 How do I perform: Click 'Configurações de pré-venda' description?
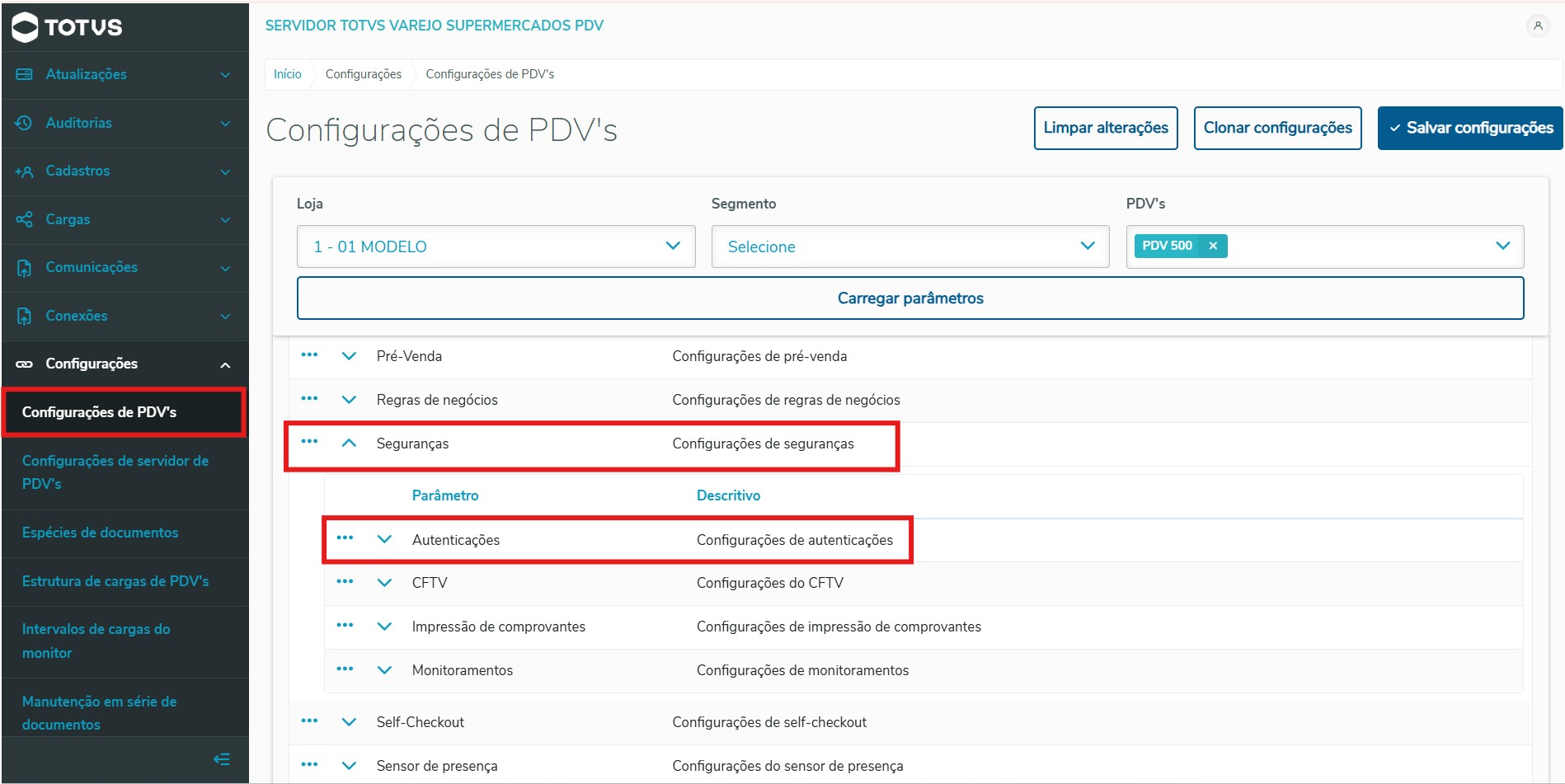click(759, 356)
